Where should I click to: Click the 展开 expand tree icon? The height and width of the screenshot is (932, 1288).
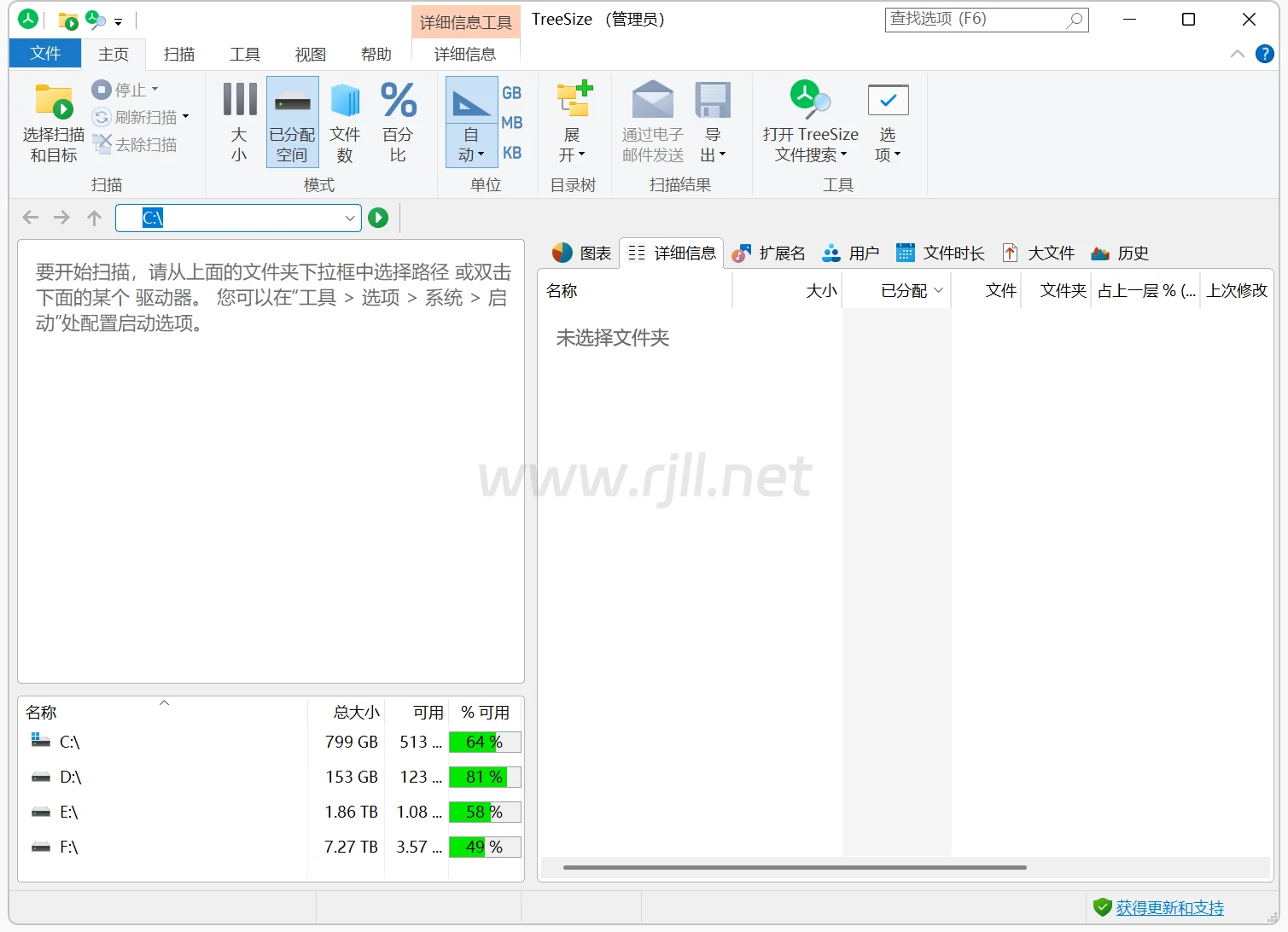(573, 102)
